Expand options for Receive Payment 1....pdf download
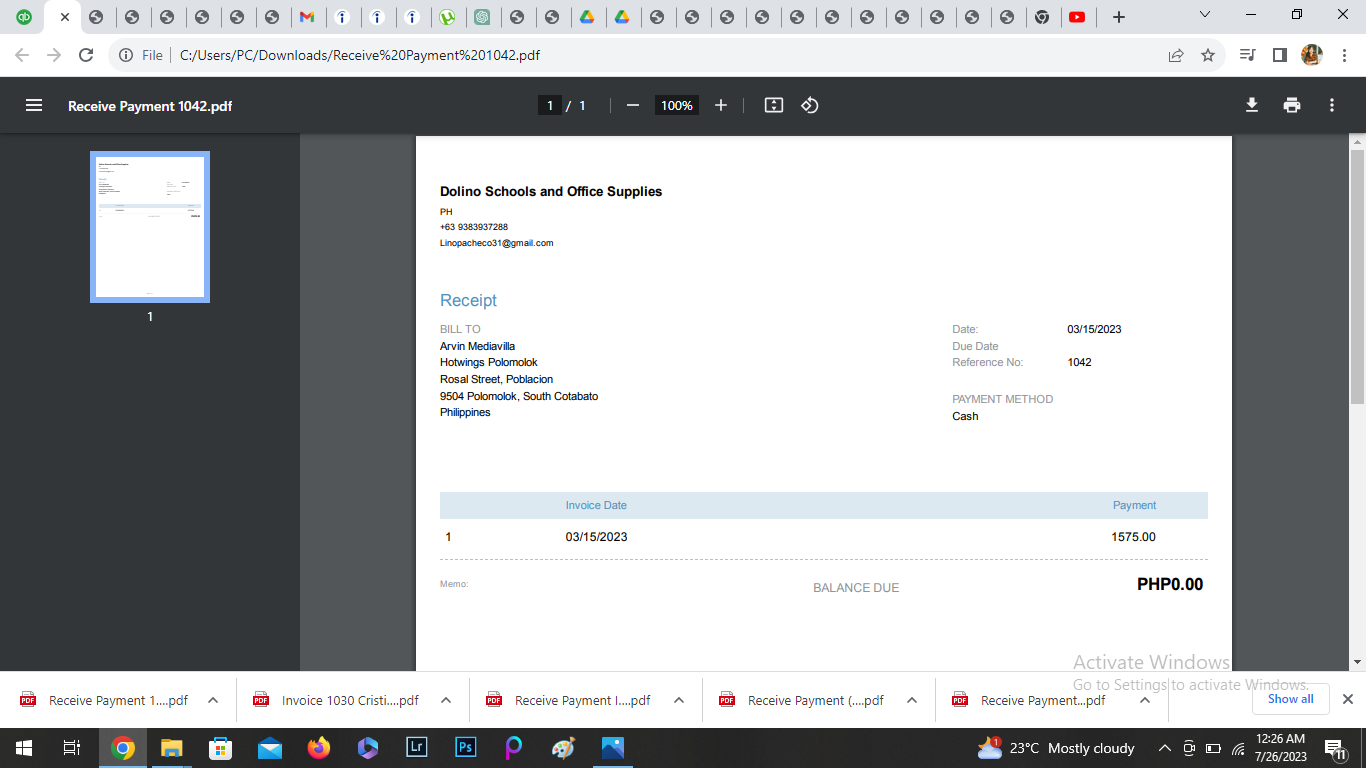The height and width of the screenshot is (768, 1366). pyautogui.click(x=213, y=700)
